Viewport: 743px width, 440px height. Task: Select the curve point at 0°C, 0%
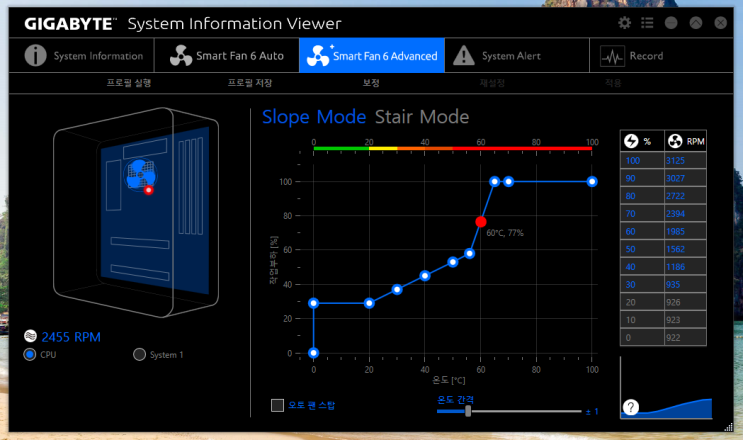[313, 353]
